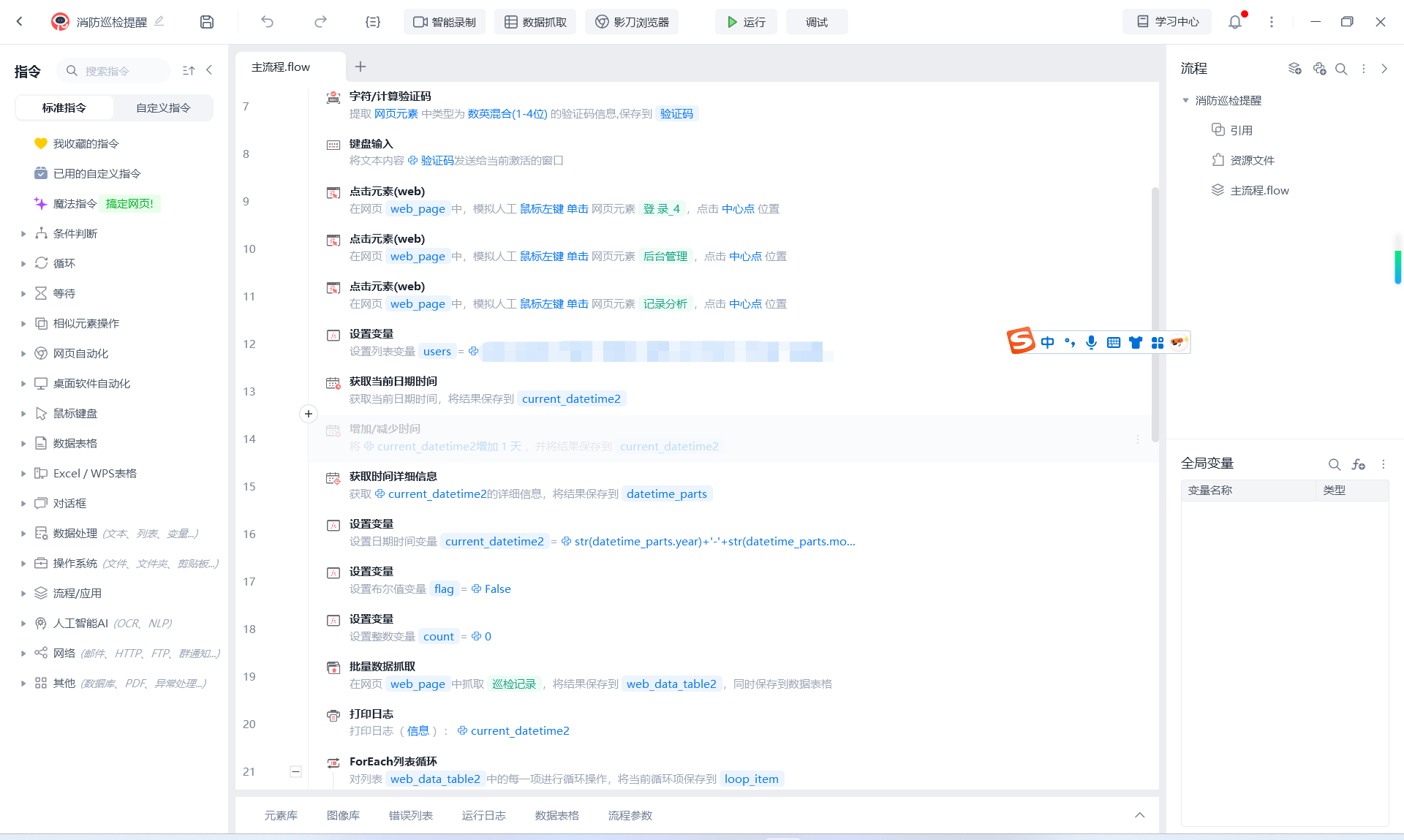Open the 元素库 tab
This screenshot has height=840, width=1404.
point(281,815)
